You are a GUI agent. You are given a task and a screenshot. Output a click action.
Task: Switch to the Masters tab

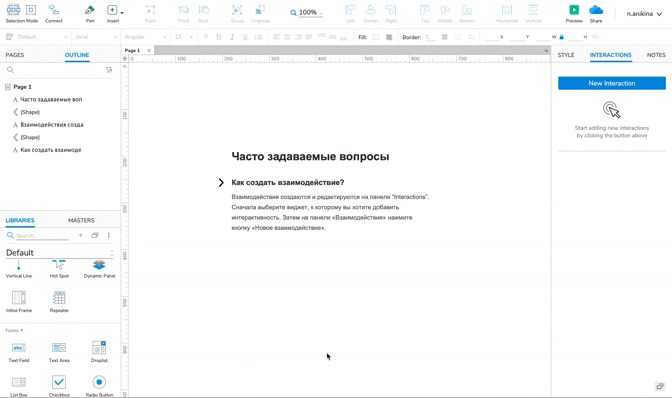click(81, 220)
